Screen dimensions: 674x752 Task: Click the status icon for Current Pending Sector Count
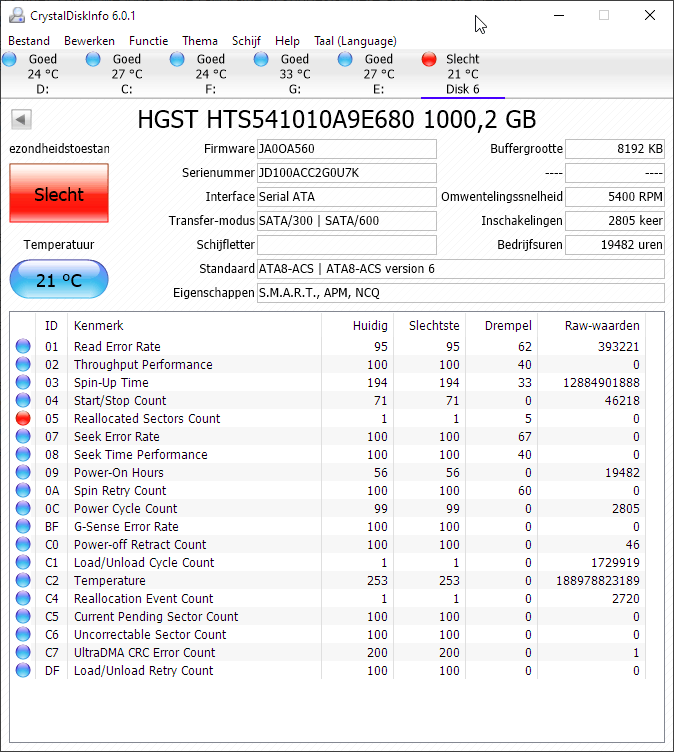23,616
